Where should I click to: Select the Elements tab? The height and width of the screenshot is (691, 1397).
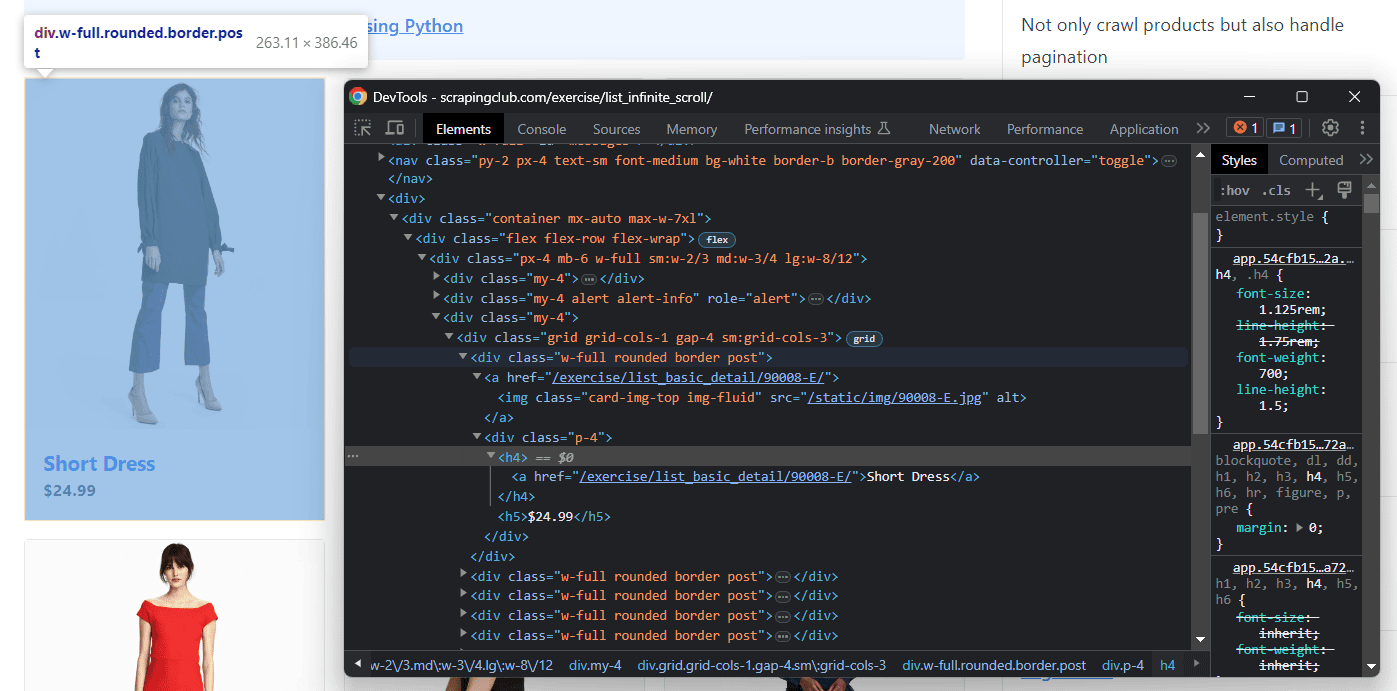(463, 129)
